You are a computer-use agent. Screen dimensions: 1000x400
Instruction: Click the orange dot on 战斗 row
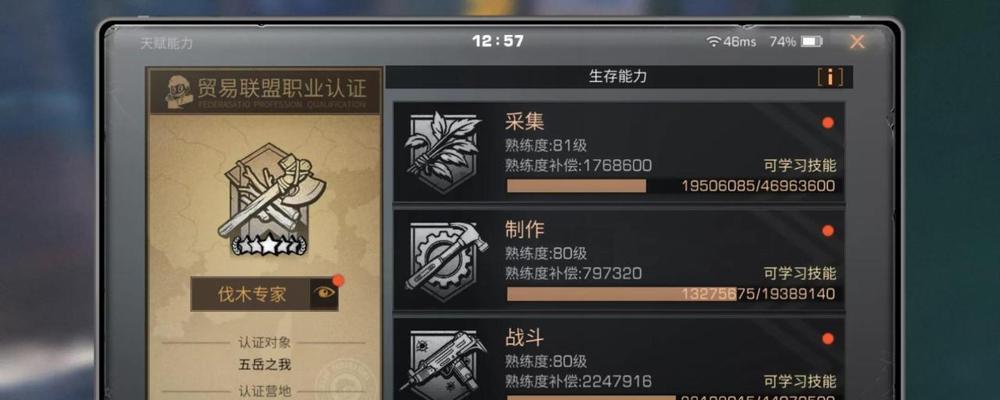click(x=828, y=339)
